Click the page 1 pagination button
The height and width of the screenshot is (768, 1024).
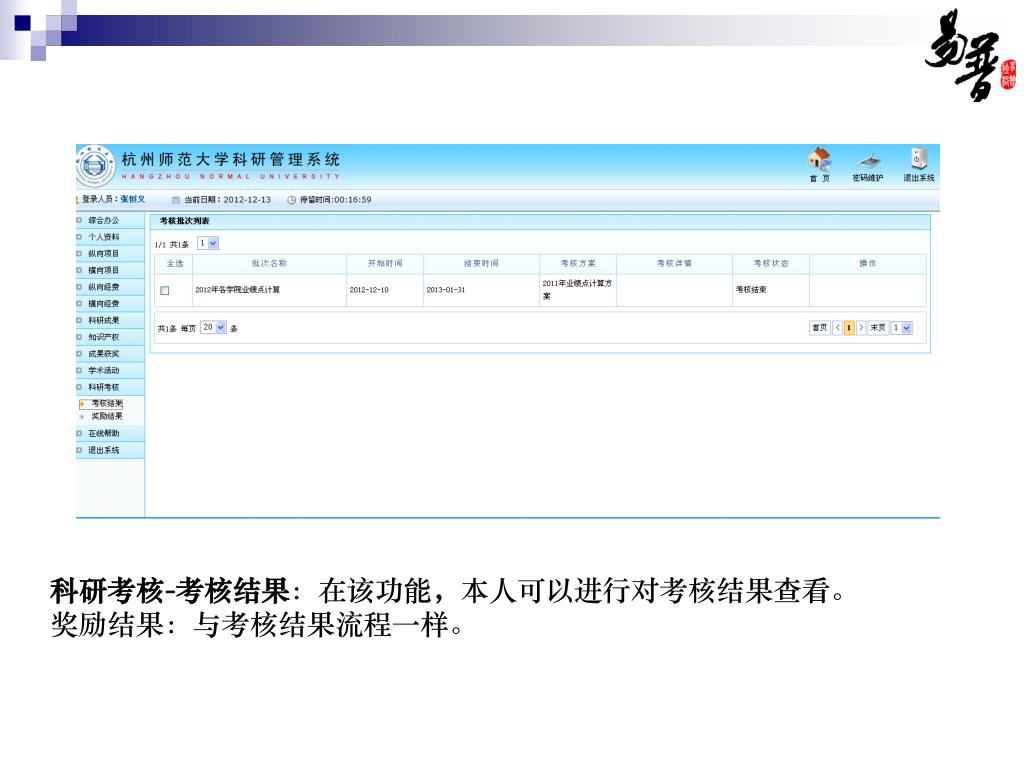coord(849,328)
